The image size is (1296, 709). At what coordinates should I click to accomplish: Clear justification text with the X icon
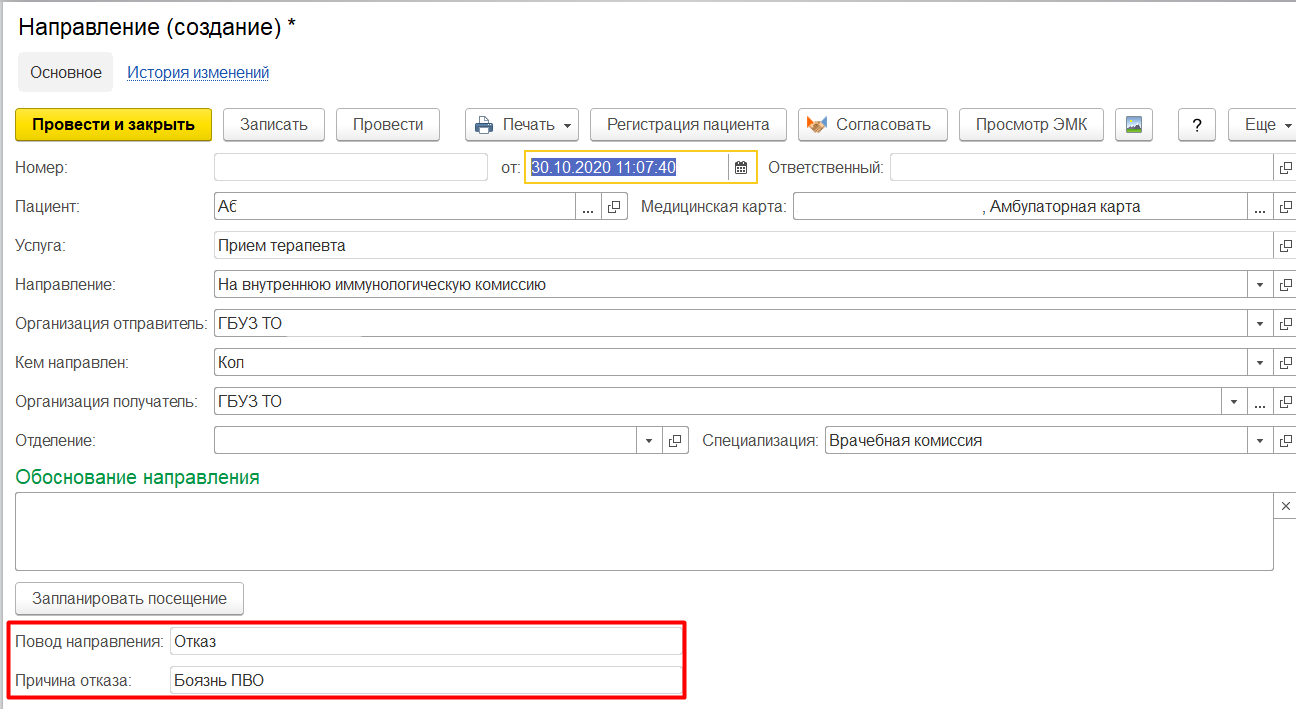pos(1285,507)
